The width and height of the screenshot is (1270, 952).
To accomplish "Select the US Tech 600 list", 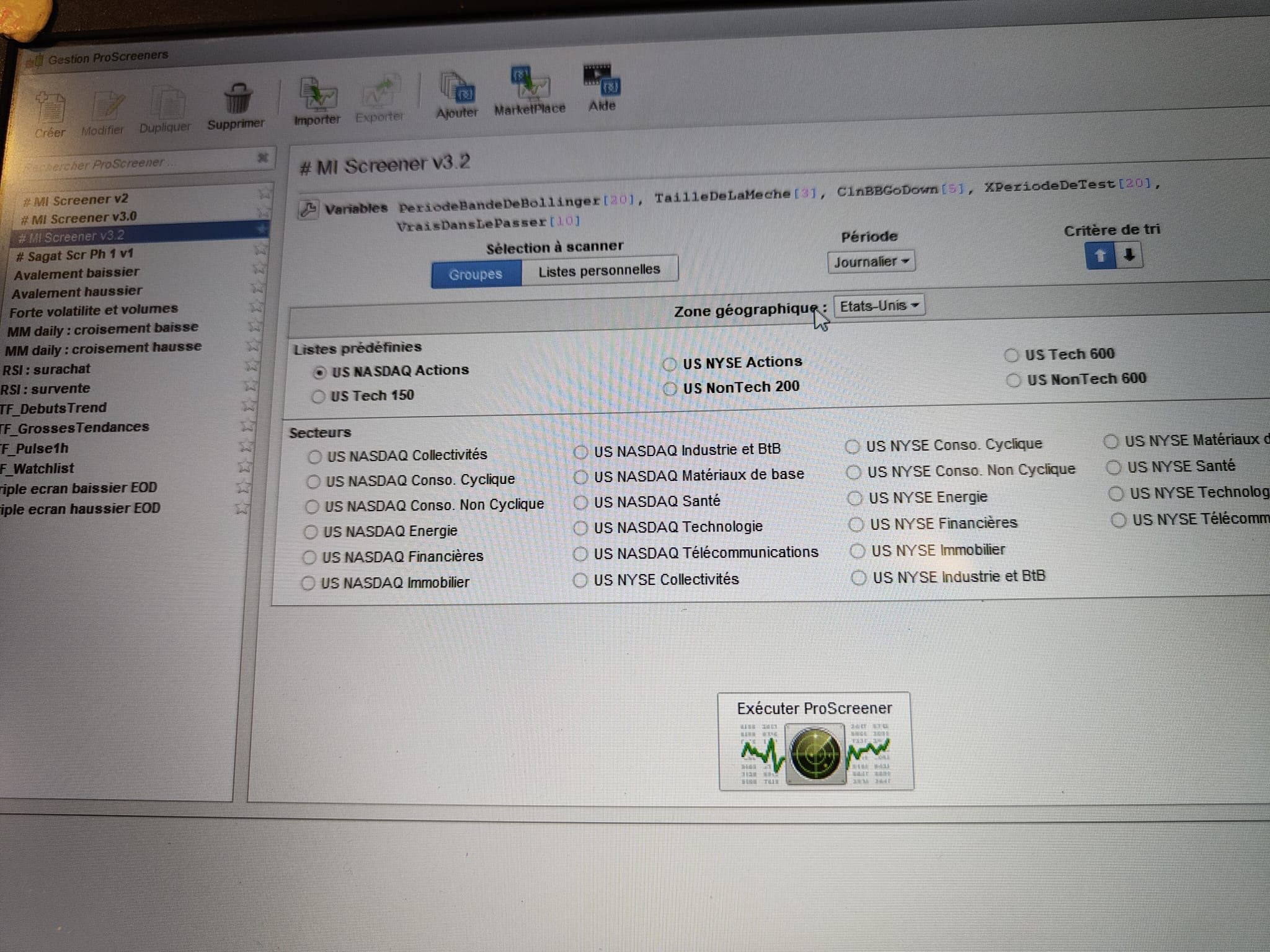I will pos(1012,355).
